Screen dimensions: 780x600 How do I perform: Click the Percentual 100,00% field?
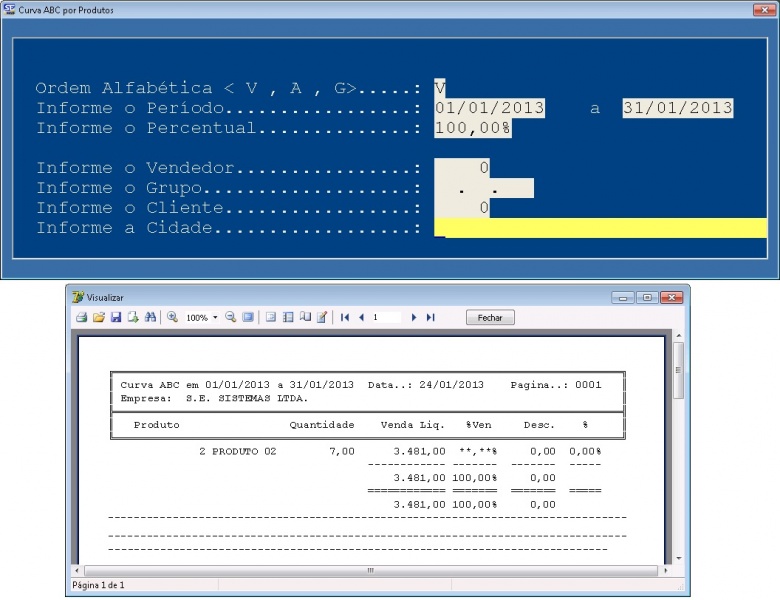click(x=473, y=128)
